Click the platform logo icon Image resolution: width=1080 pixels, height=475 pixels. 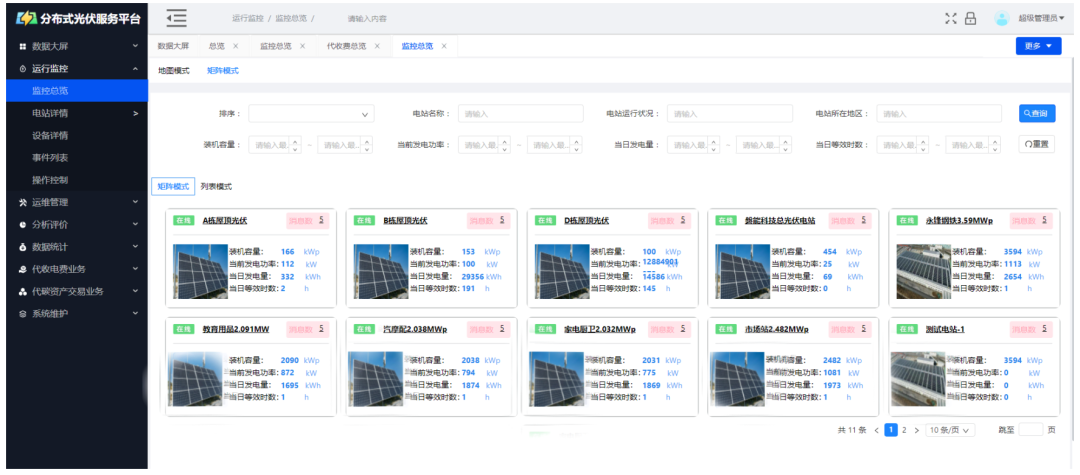pos(26,19)
